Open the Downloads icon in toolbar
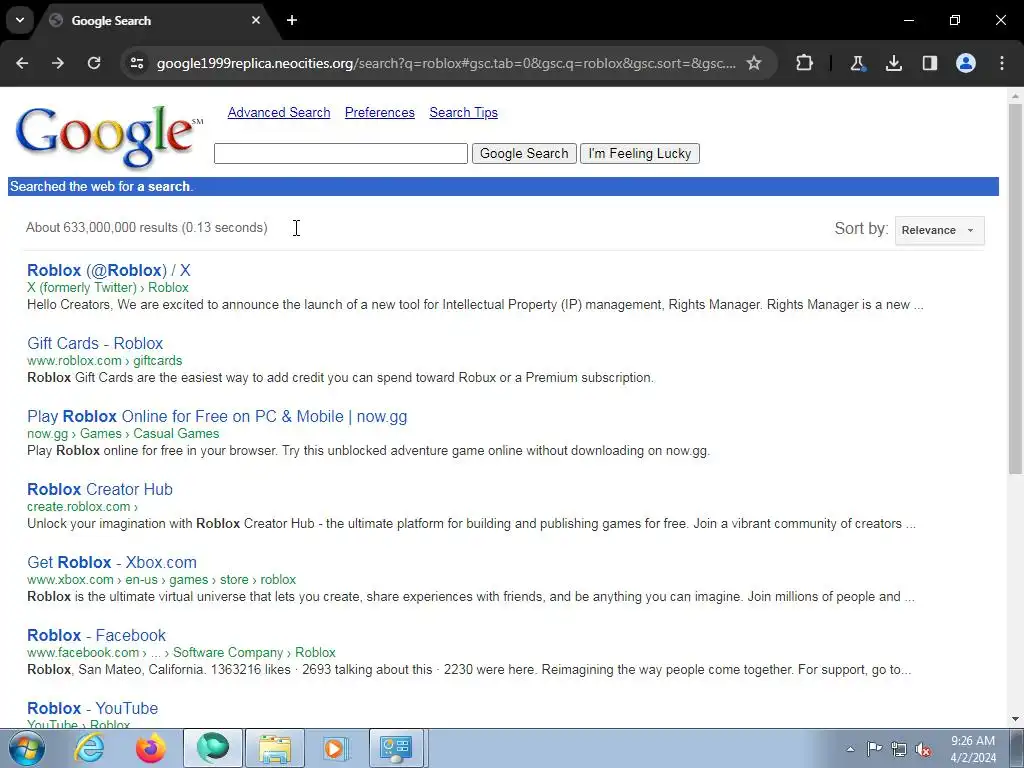This screenshot has width=1024, height=768. pyautogui.click(x=893, y=63)
